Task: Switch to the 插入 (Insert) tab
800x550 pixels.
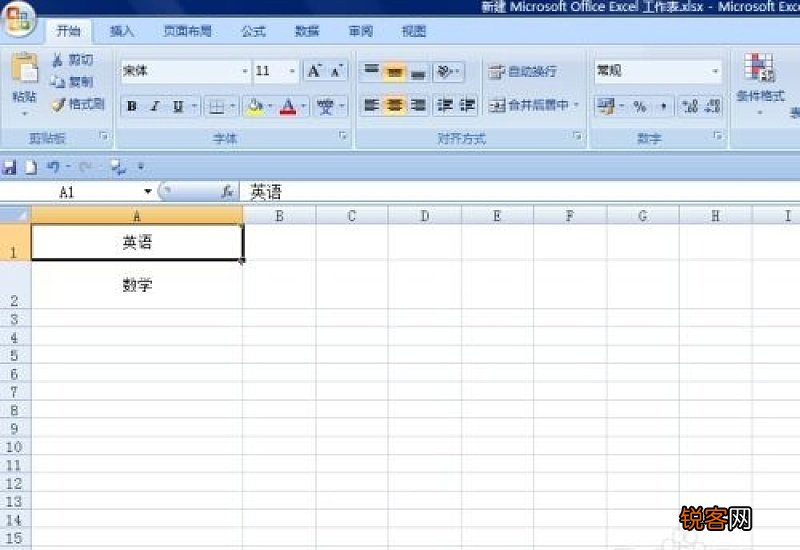Action: [x=122, y=32]
